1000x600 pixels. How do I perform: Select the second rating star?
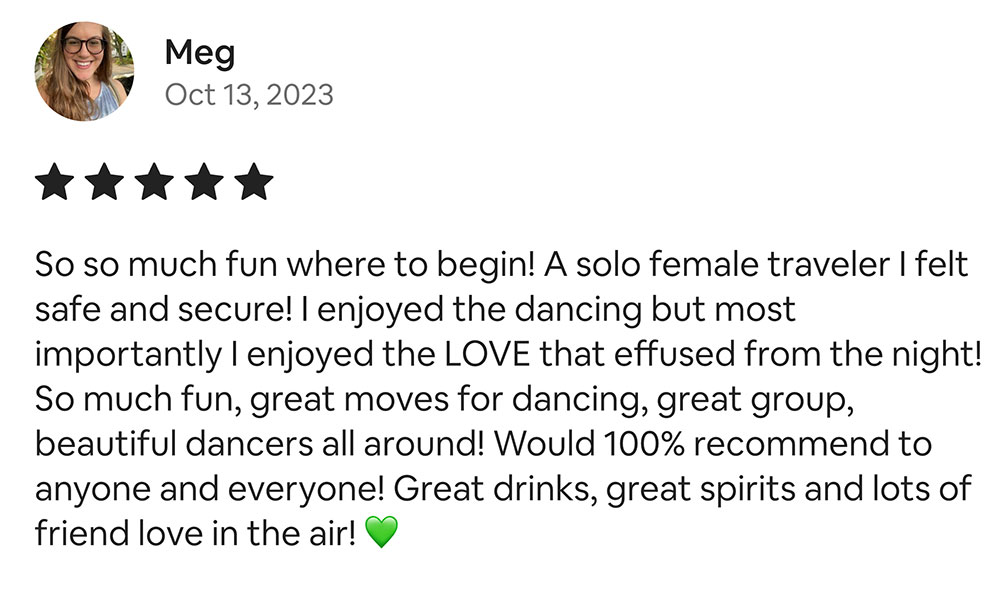[105, 183]
